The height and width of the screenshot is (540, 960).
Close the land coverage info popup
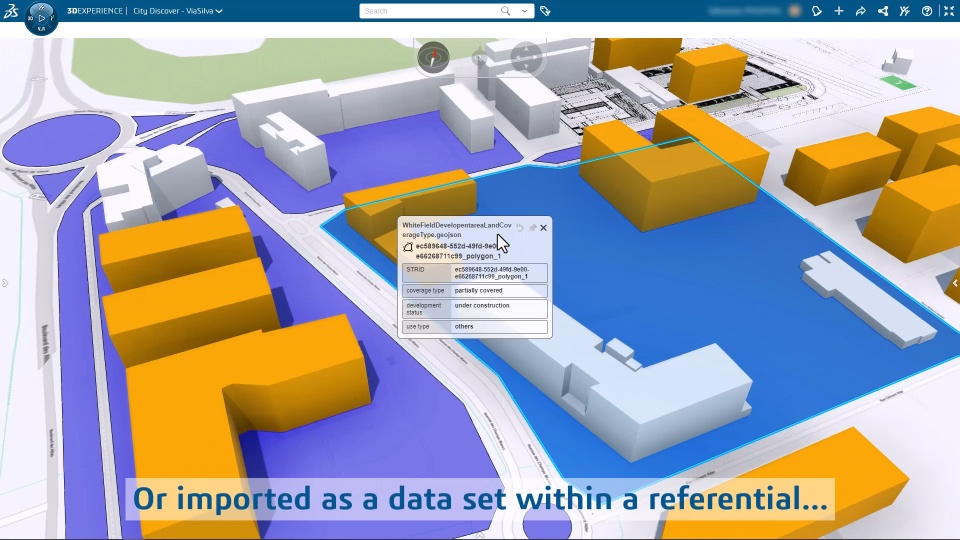point(543,228)
